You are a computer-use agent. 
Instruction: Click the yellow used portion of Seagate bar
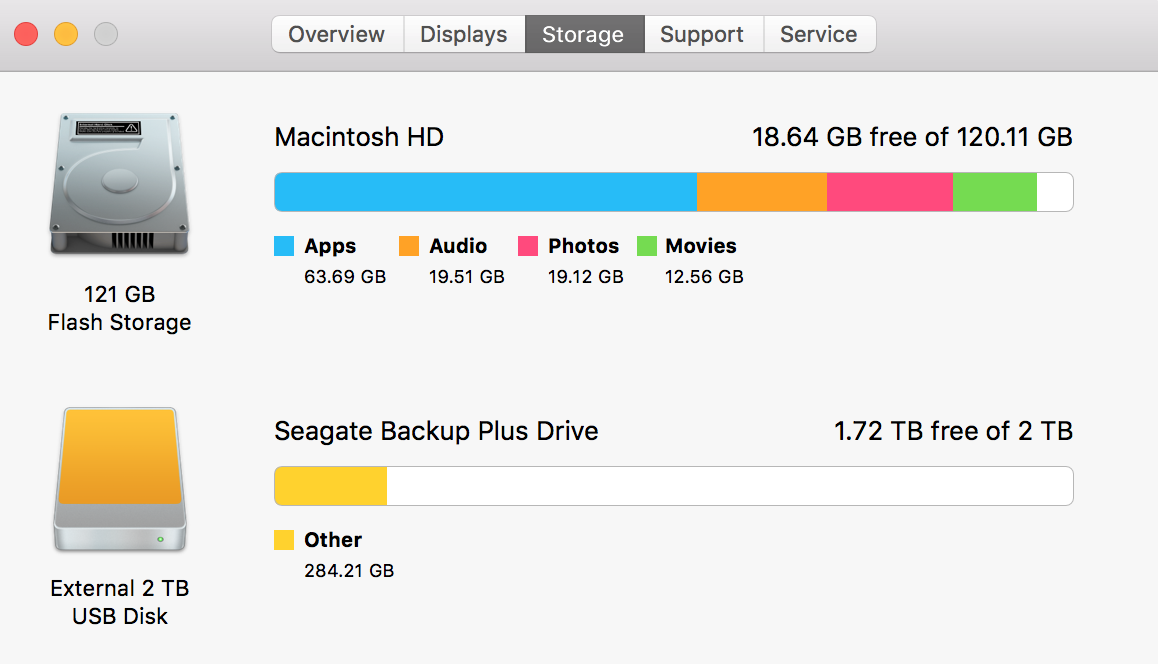click(331, 486)
